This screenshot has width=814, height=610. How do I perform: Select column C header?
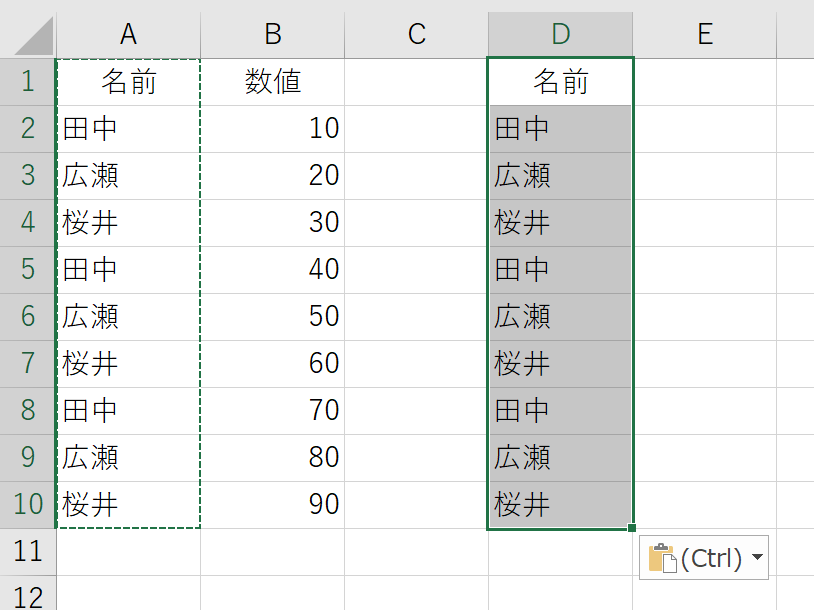[416, 34]
